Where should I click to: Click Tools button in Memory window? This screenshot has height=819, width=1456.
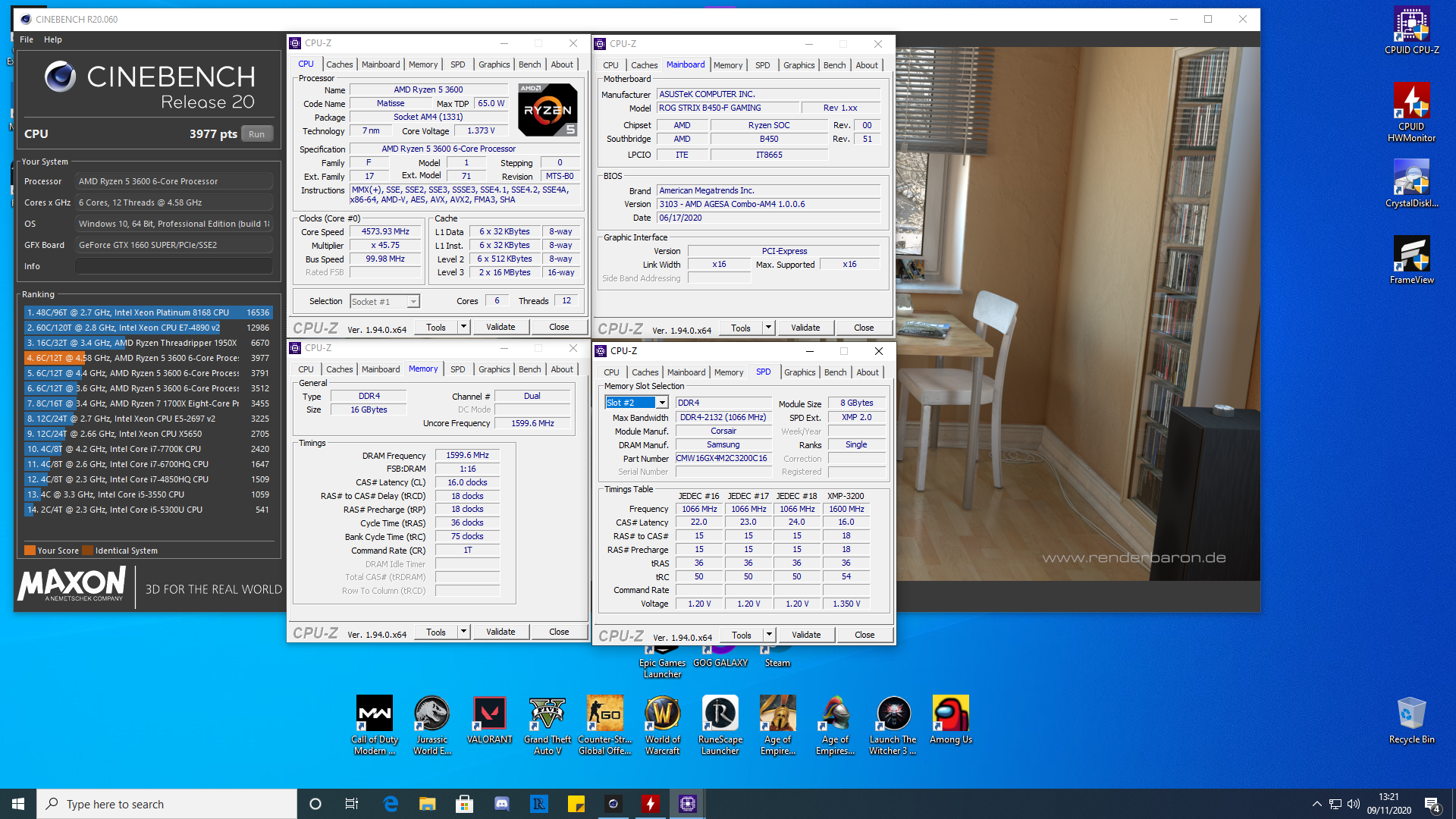(436, 632)
